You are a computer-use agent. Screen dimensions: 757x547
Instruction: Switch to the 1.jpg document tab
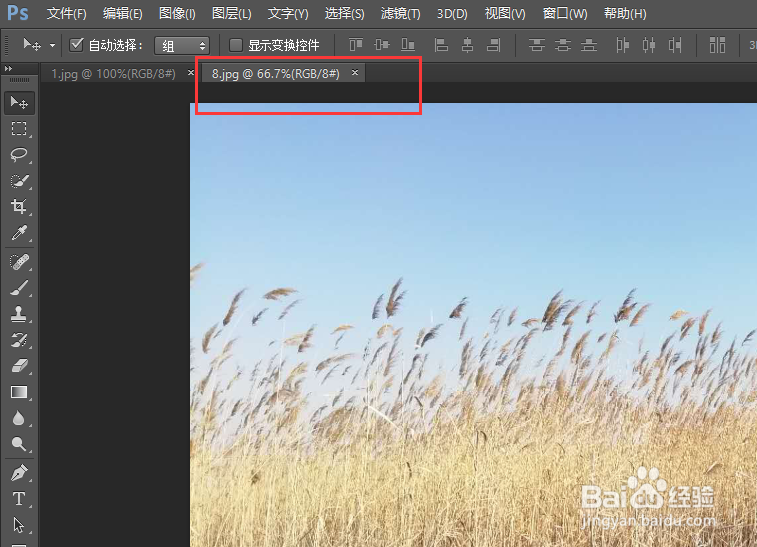(113, 74)
